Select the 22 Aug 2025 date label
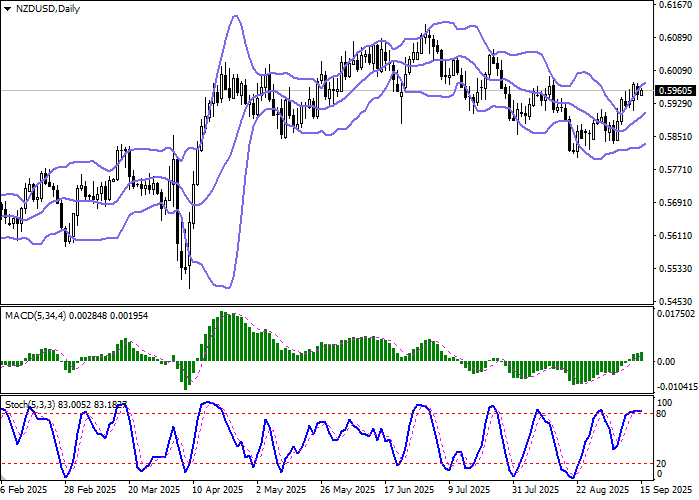 click(x=598, y=491)
